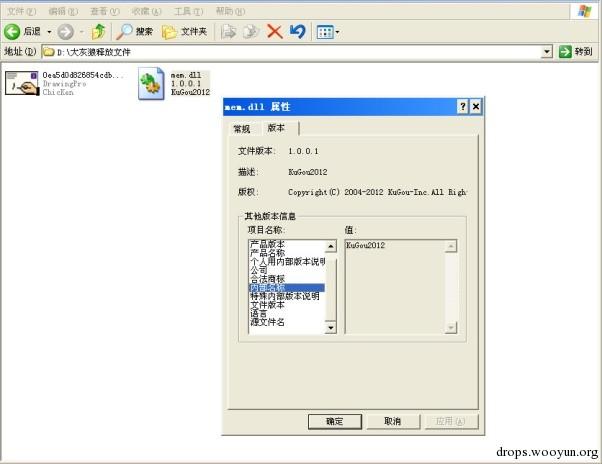This screenshot has width=602, height=464.
Task: Click item list scroll-down arrow
Action: (x=331, y=328)
